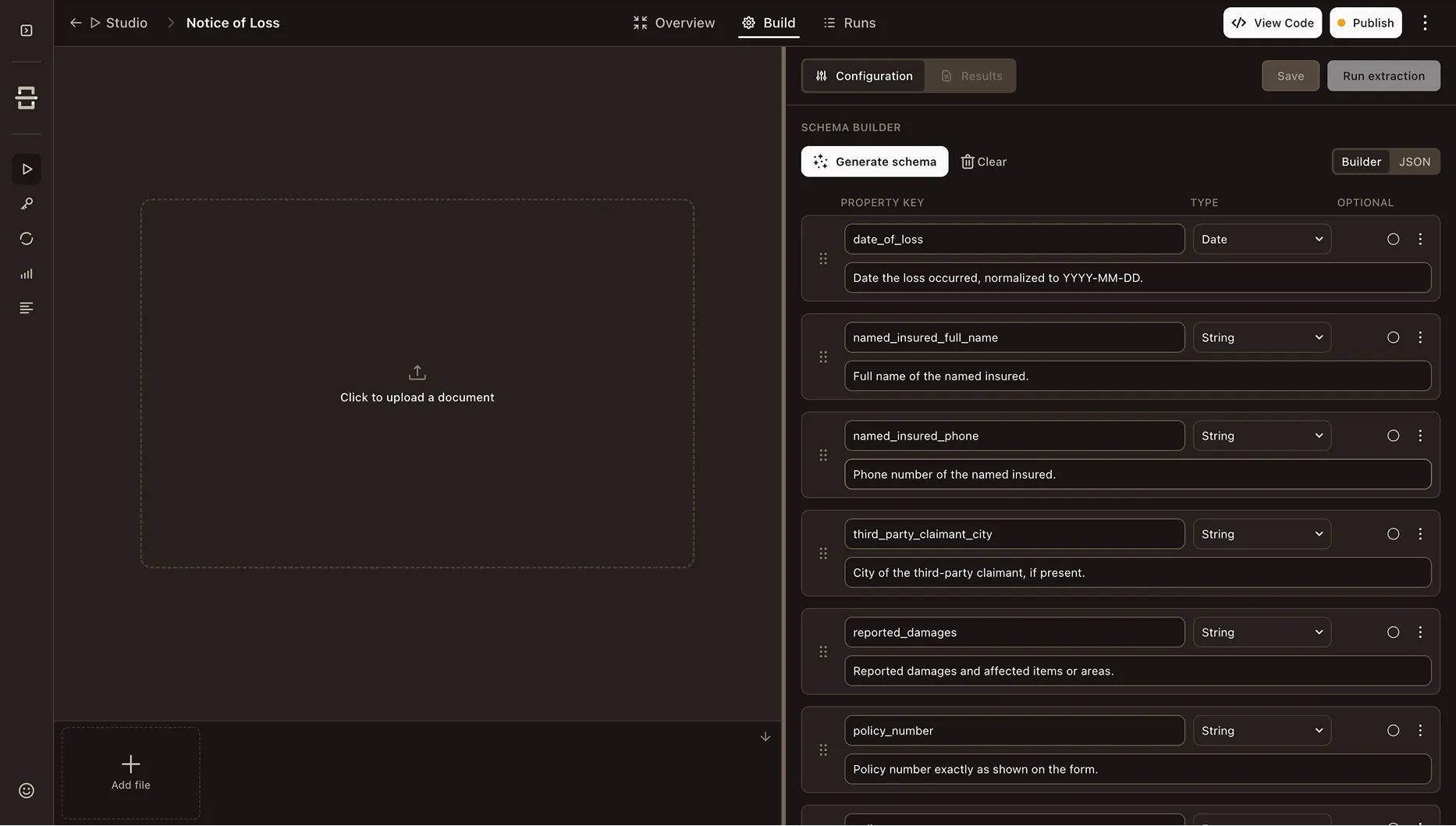Open the usage bar chart icon
The image size is (1456, 826).
(27, 274)
